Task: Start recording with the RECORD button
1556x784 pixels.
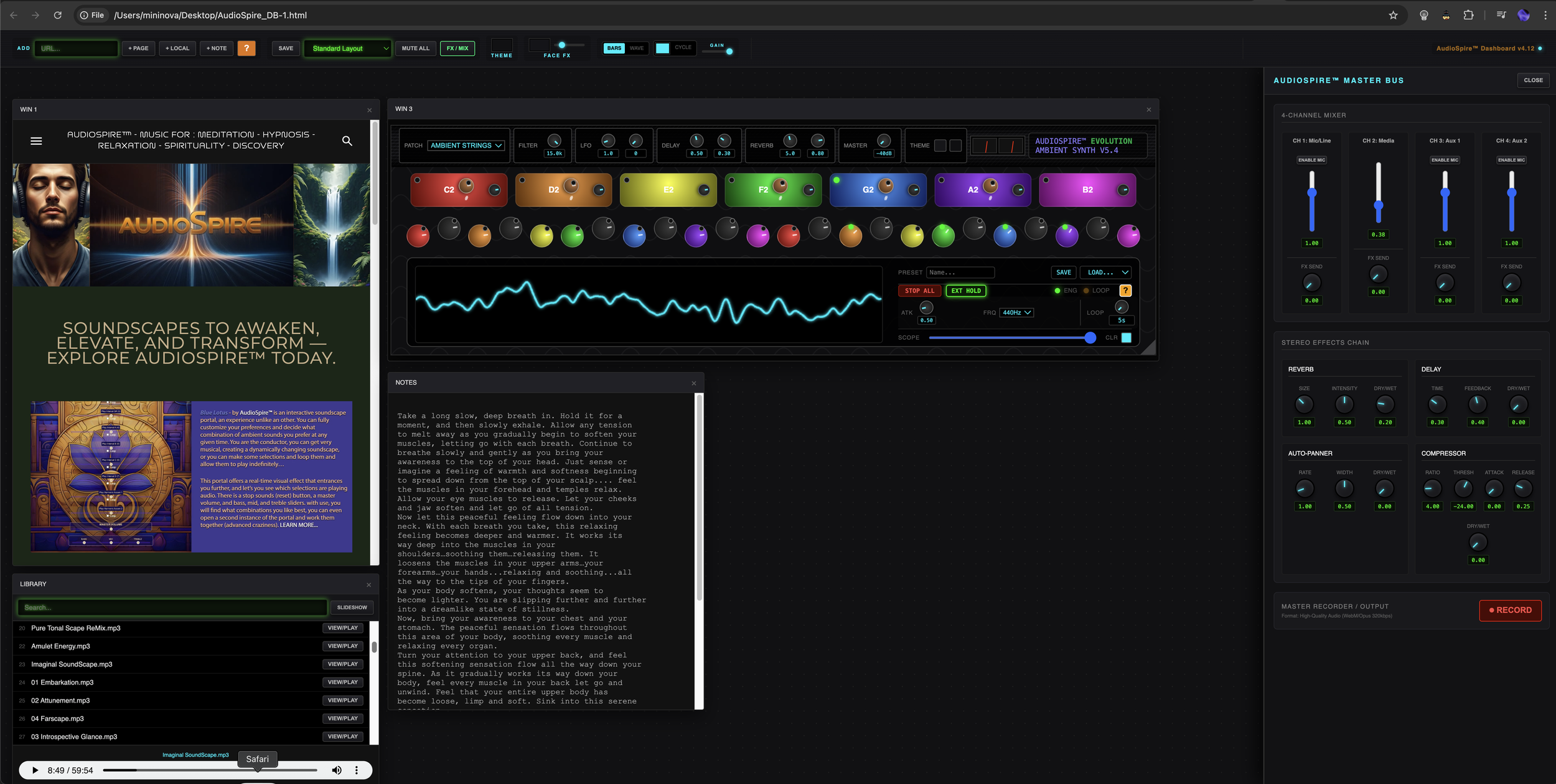Action: [1510, 610]
